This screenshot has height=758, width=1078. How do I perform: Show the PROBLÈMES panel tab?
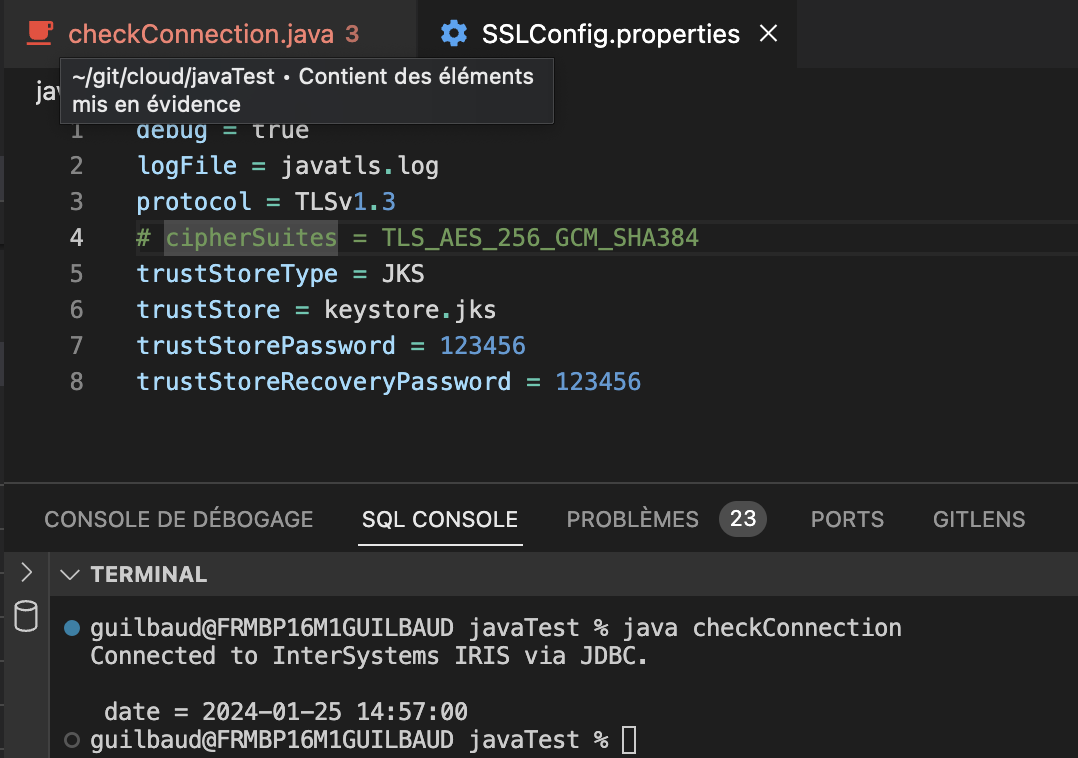coord(632,519)
